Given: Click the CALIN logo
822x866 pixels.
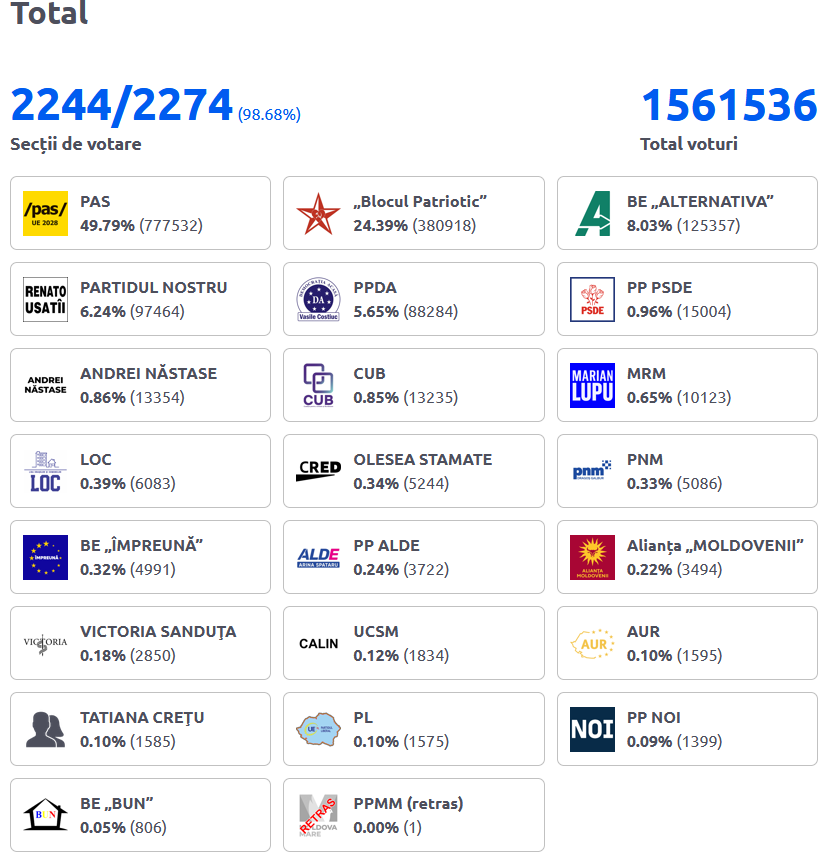Looking at the screenshot, I should coord(318,643).
